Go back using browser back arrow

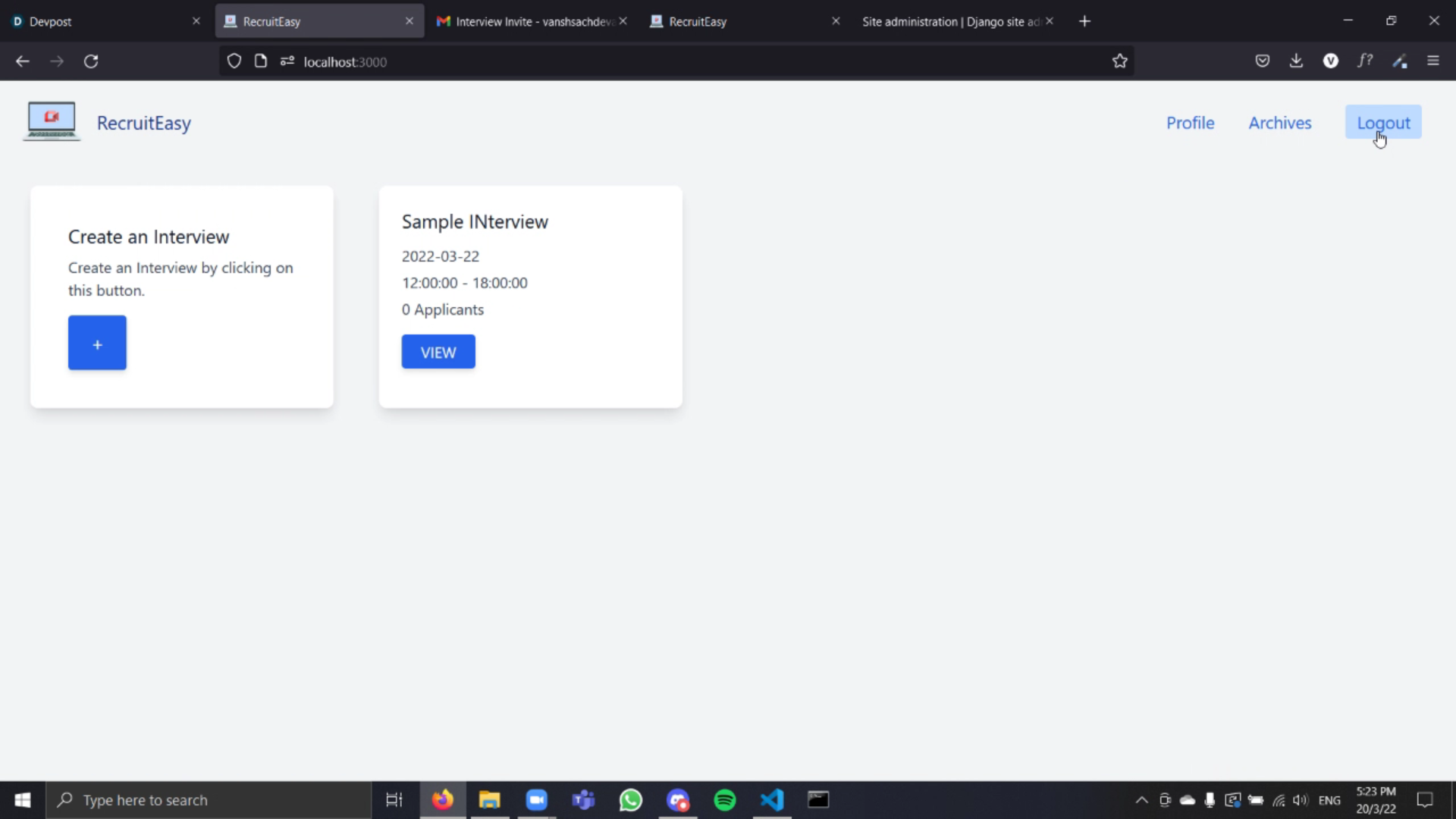click(x=23, y=61)
